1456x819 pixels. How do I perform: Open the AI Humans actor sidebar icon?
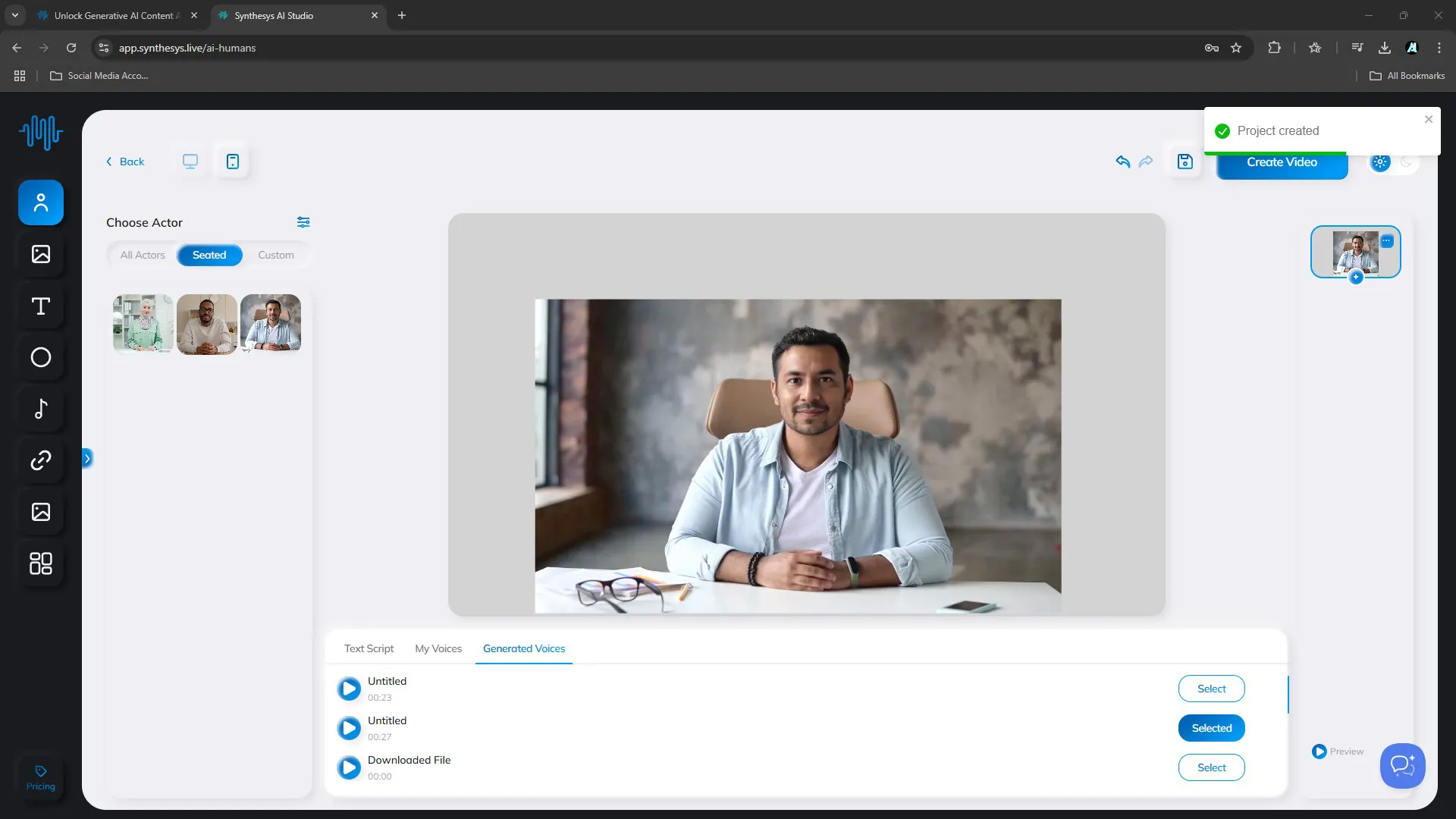41,202
